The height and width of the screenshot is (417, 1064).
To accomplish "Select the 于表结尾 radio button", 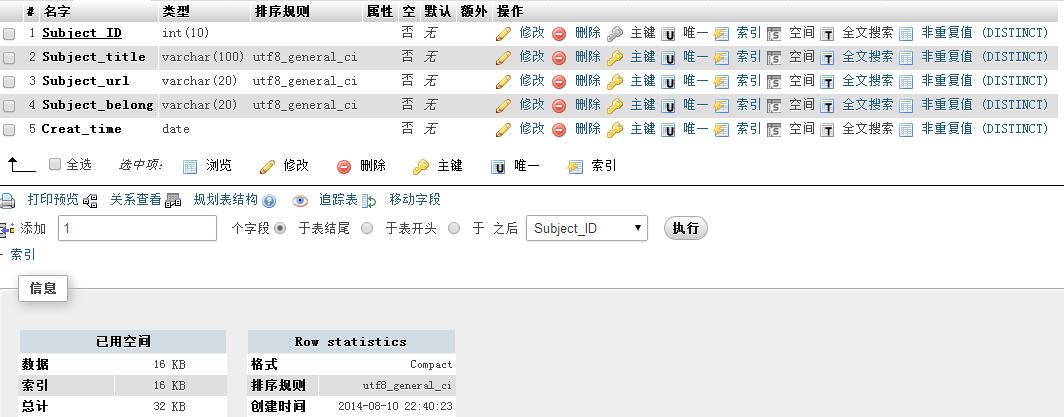I will pos(280,229).
